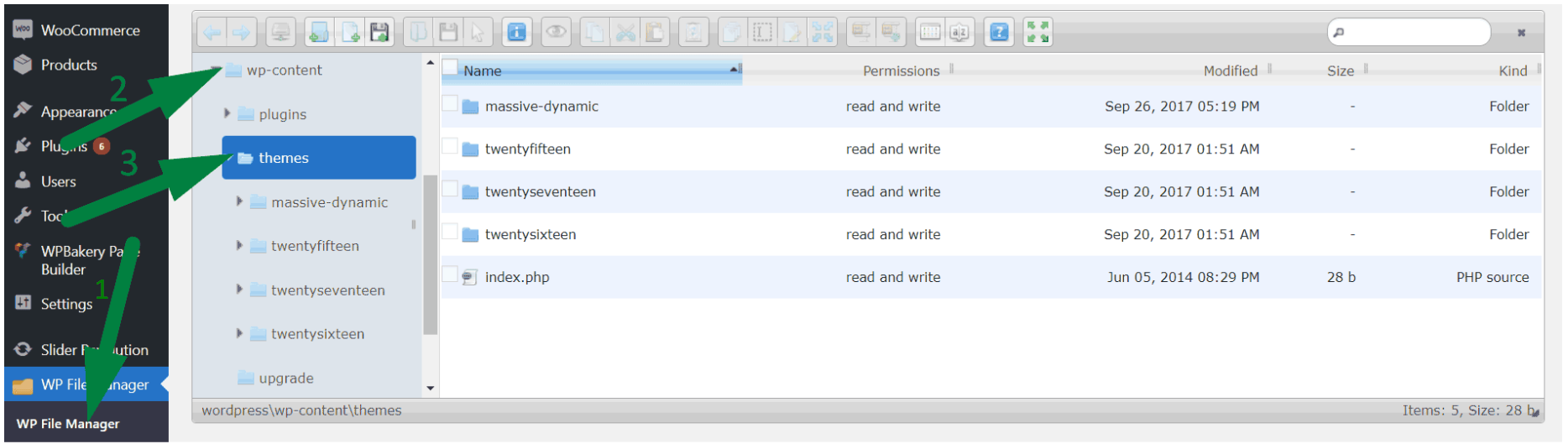1568x444 pixels.
Task: Click the file manager search field
Action: pyautogui.click(x=1409, y=32)
